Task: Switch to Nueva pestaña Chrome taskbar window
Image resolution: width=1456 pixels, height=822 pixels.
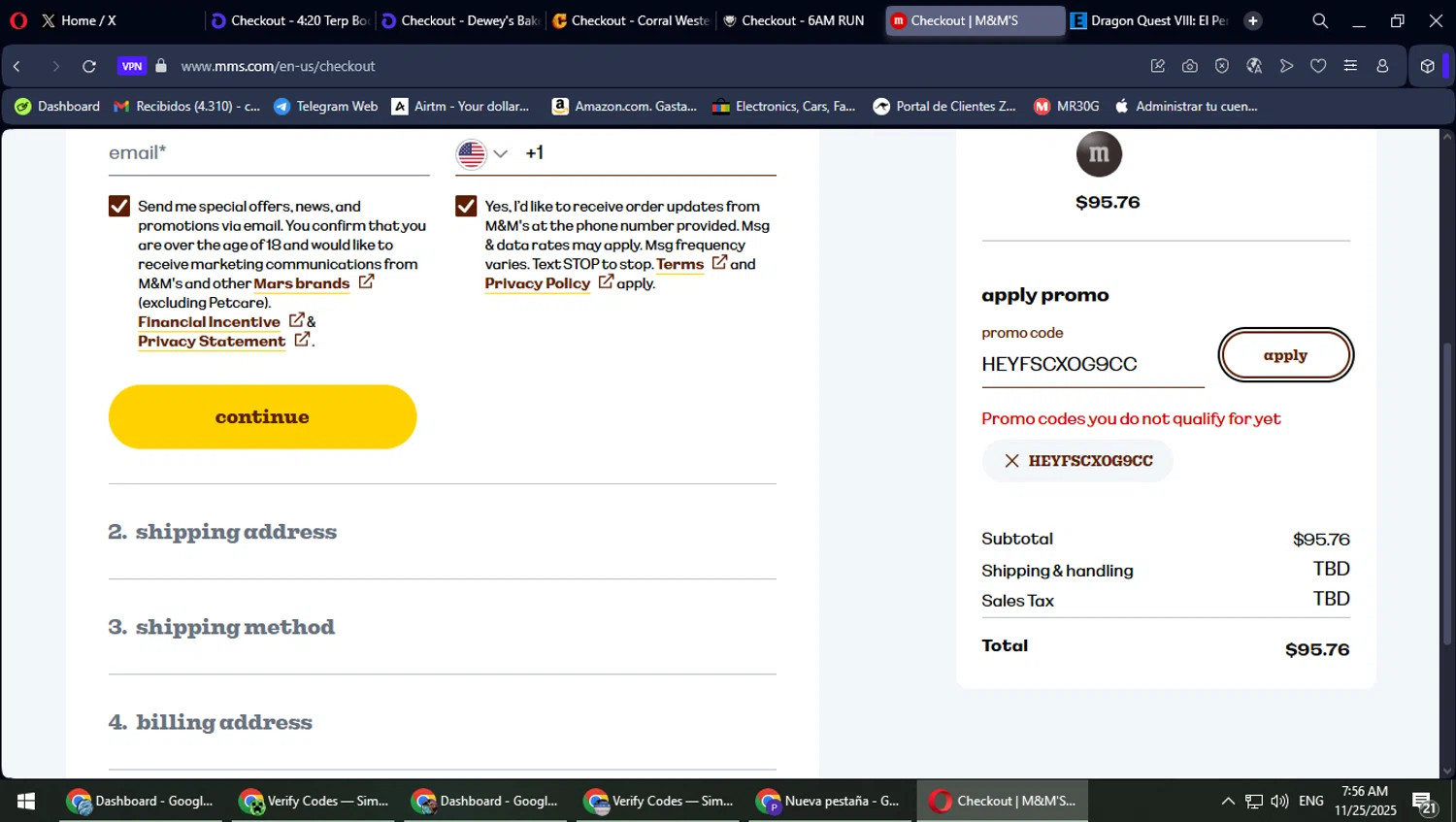Action: coord(829,801)
